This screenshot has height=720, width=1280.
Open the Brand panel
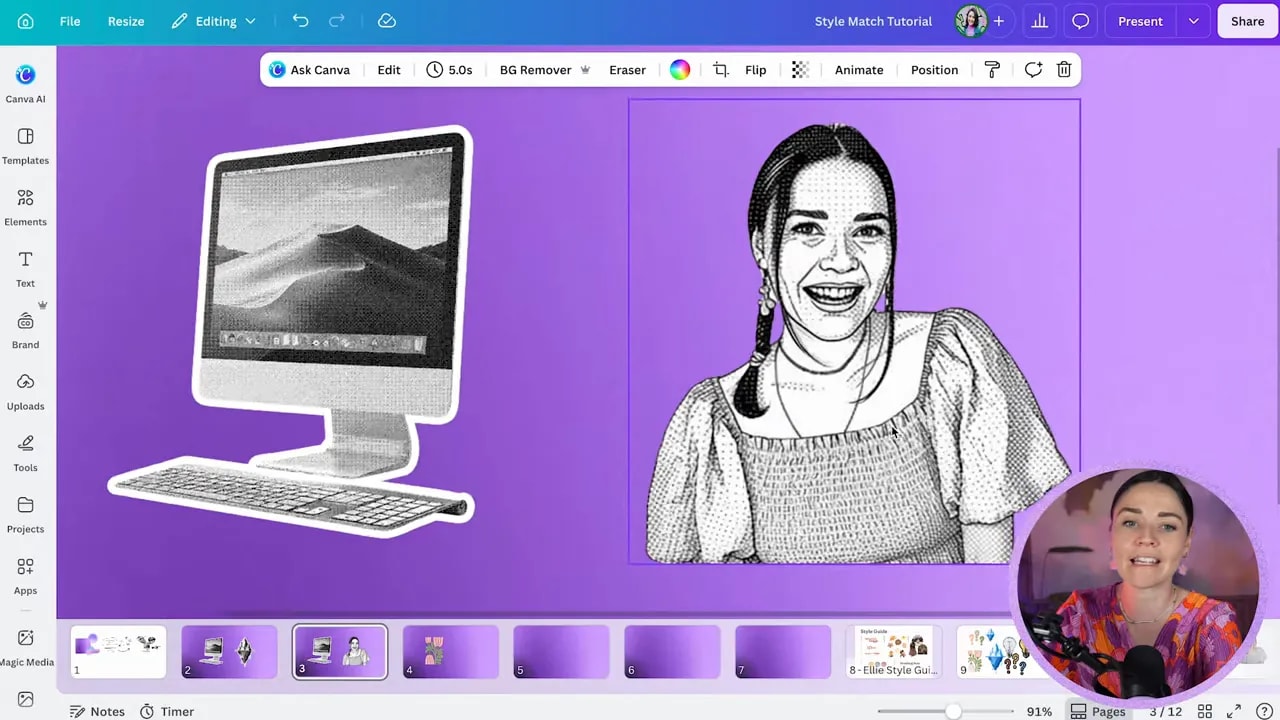[25, 330]
